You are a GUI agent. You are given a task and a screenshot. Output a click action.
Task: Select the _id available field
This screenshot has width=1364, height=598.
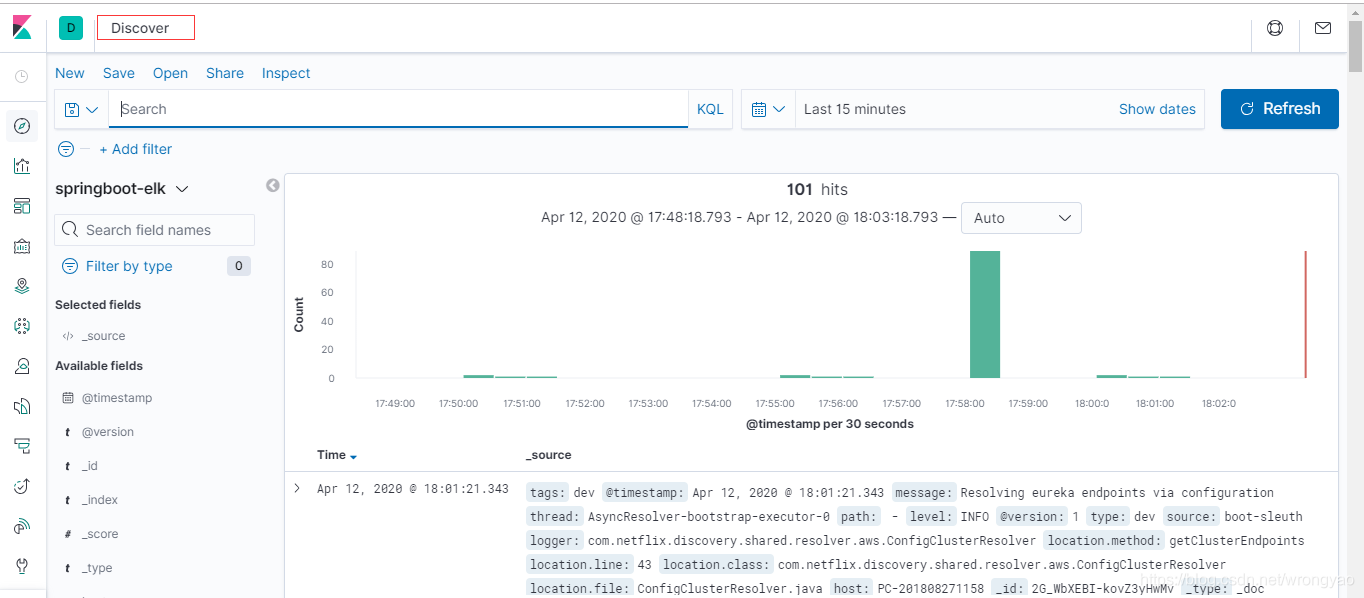90,466
